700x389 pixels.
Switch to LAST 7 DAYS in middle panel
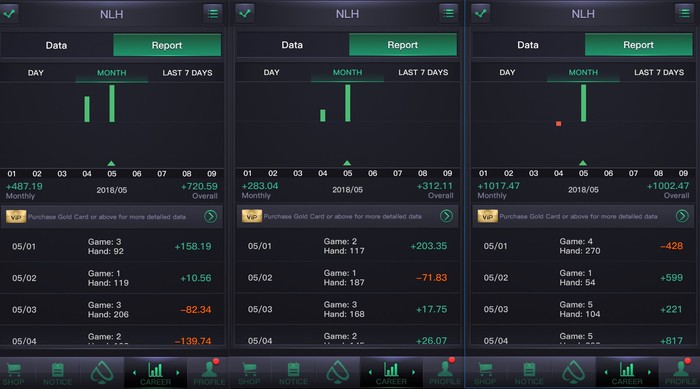(x=423, y=72)
